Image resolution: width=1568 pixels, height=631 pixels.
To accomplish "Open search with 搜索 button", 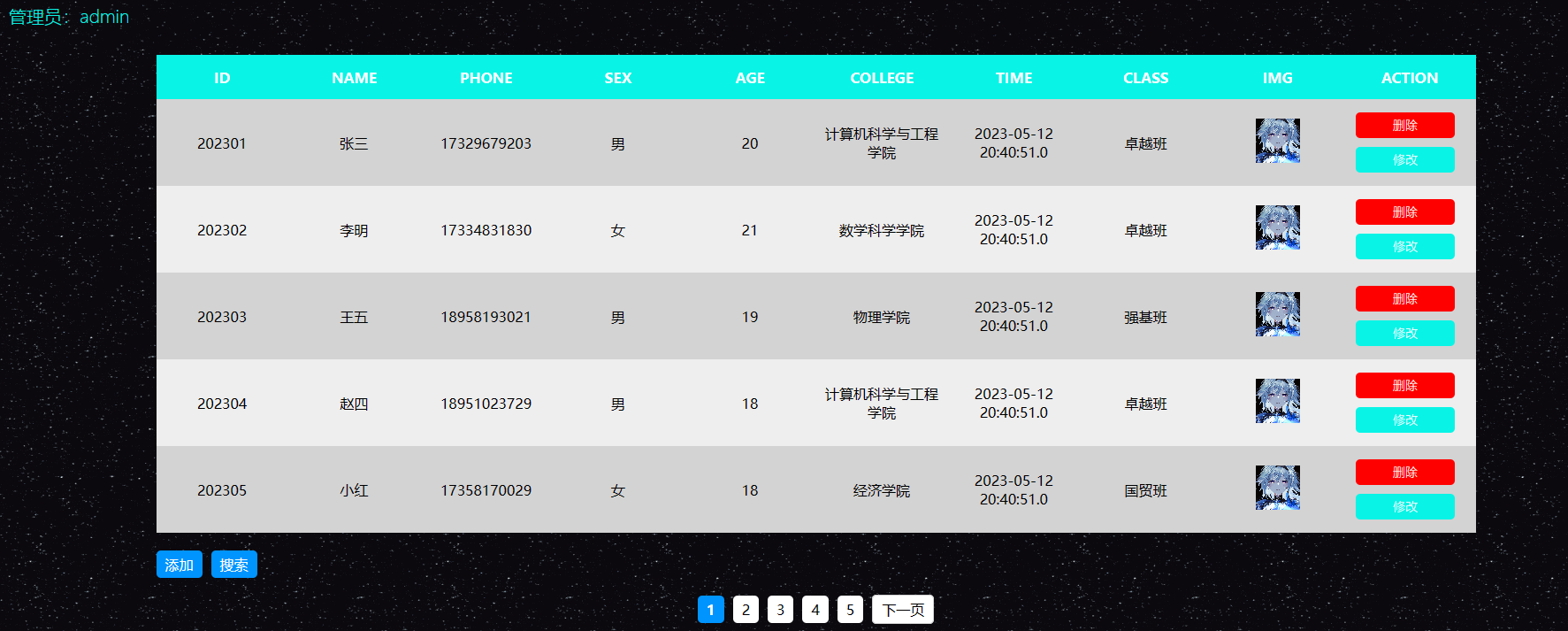I will [x=234, y=565].
